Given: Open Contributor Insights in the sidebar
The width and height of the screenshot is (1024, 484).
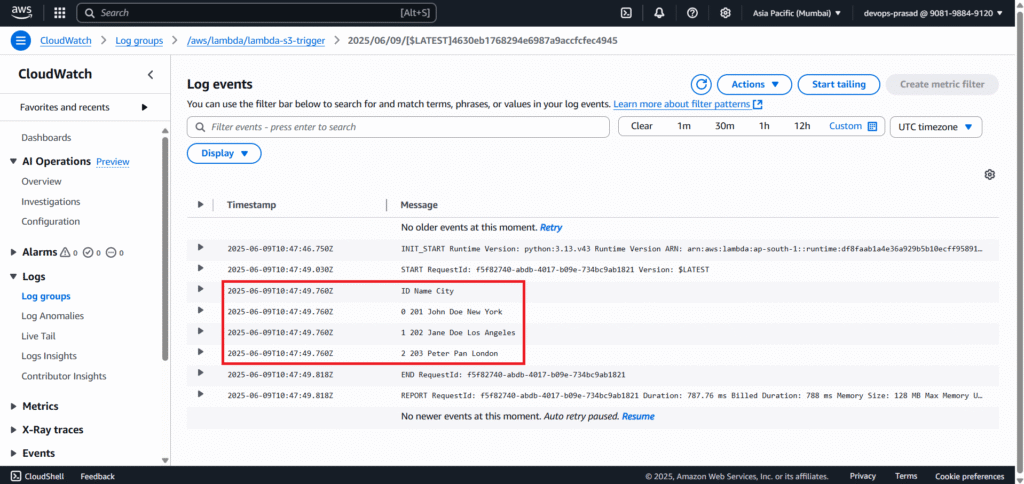Looking at the screenshot, I should click(63, 376).
